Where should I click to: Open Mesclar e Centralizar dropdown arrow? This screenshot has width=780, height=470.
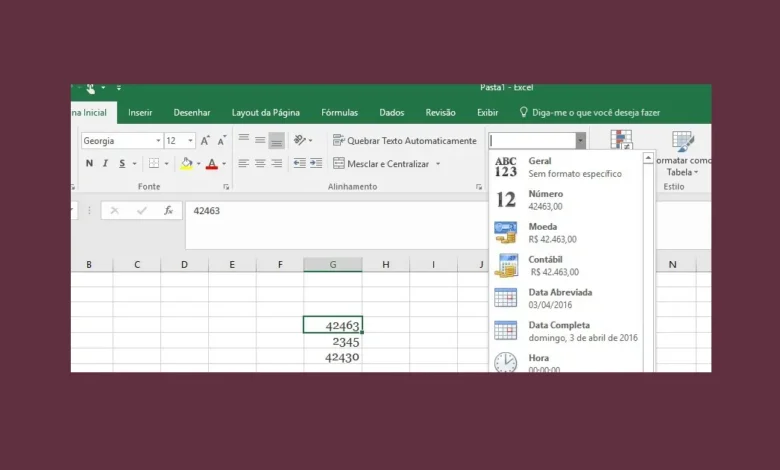click(438, 164)
